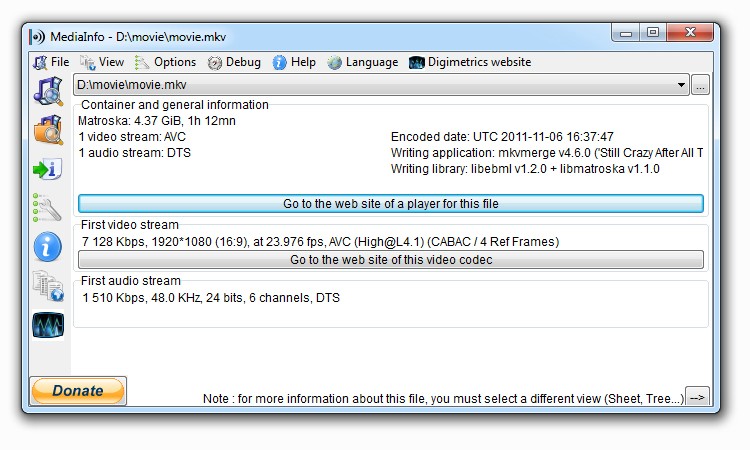Open preferences via the wrench icon

(x=47, y=208)
